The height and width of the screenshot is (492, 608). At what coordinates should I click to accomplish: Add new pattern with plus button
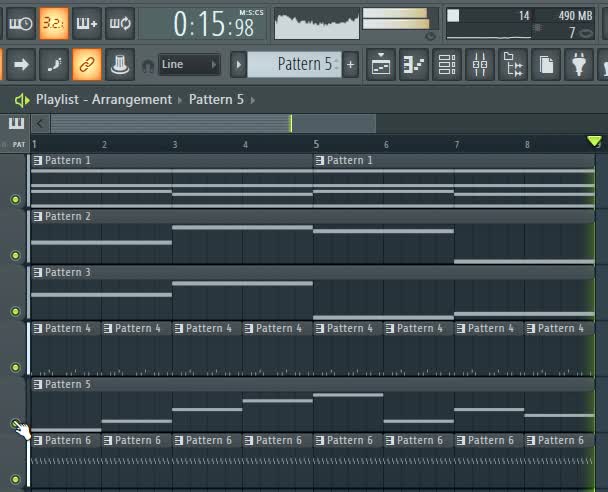pos(350,65)
